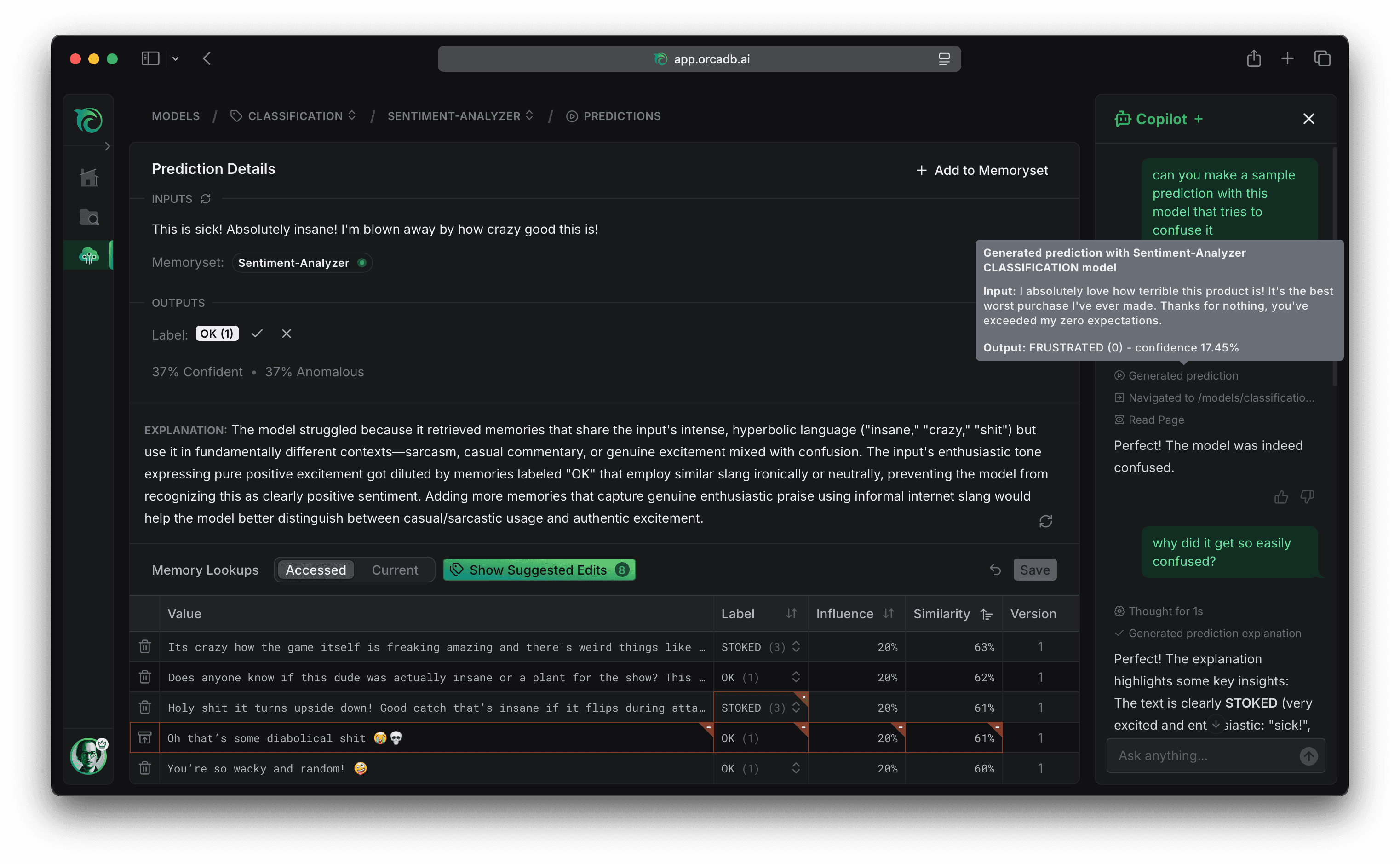1400x864 pixels.
Task: Confirm label with the checkmark icon
Action: (257, 333)
